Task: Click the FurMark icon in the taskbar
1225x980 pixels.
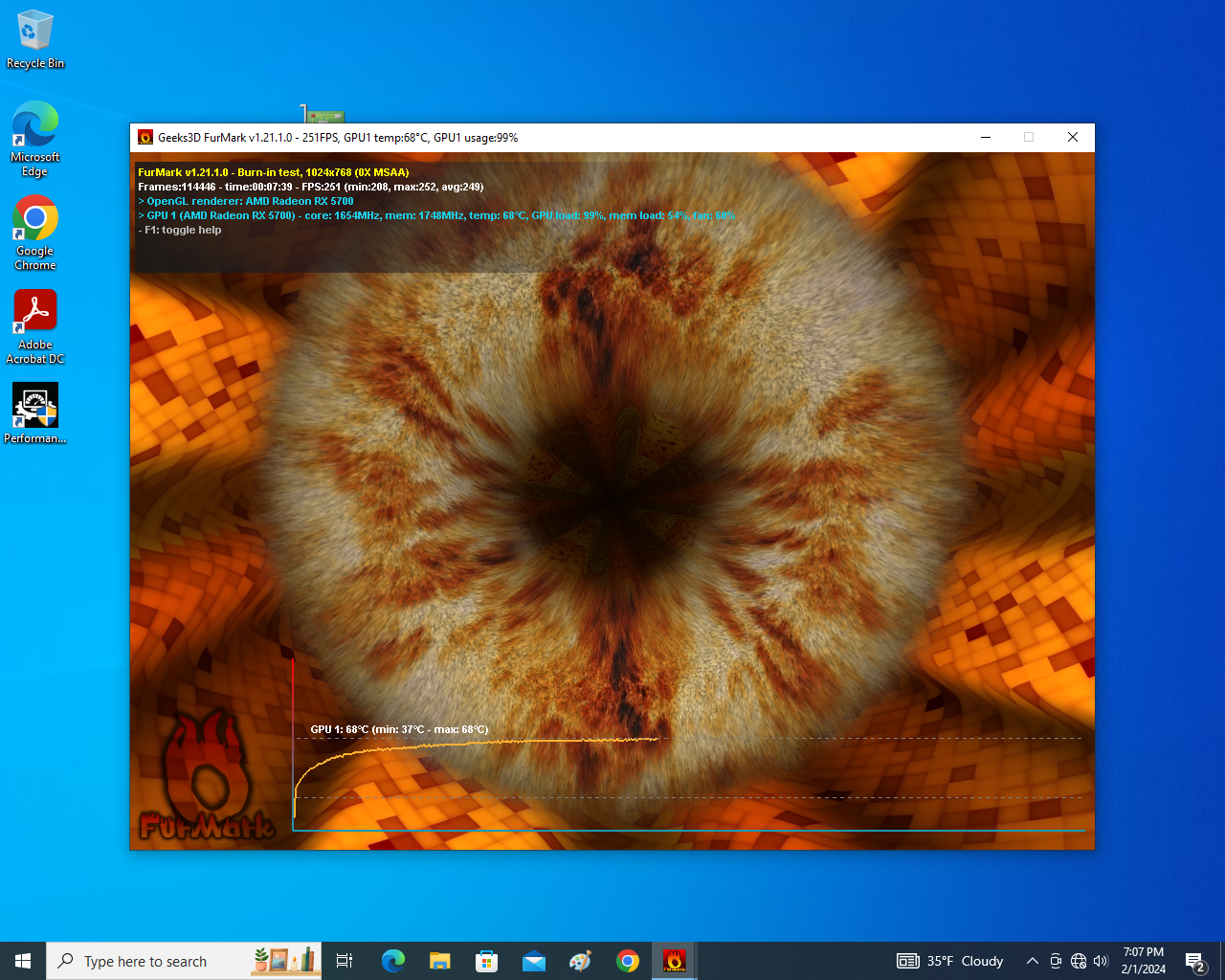Action: pyautogui.click(x=674, y=961)
